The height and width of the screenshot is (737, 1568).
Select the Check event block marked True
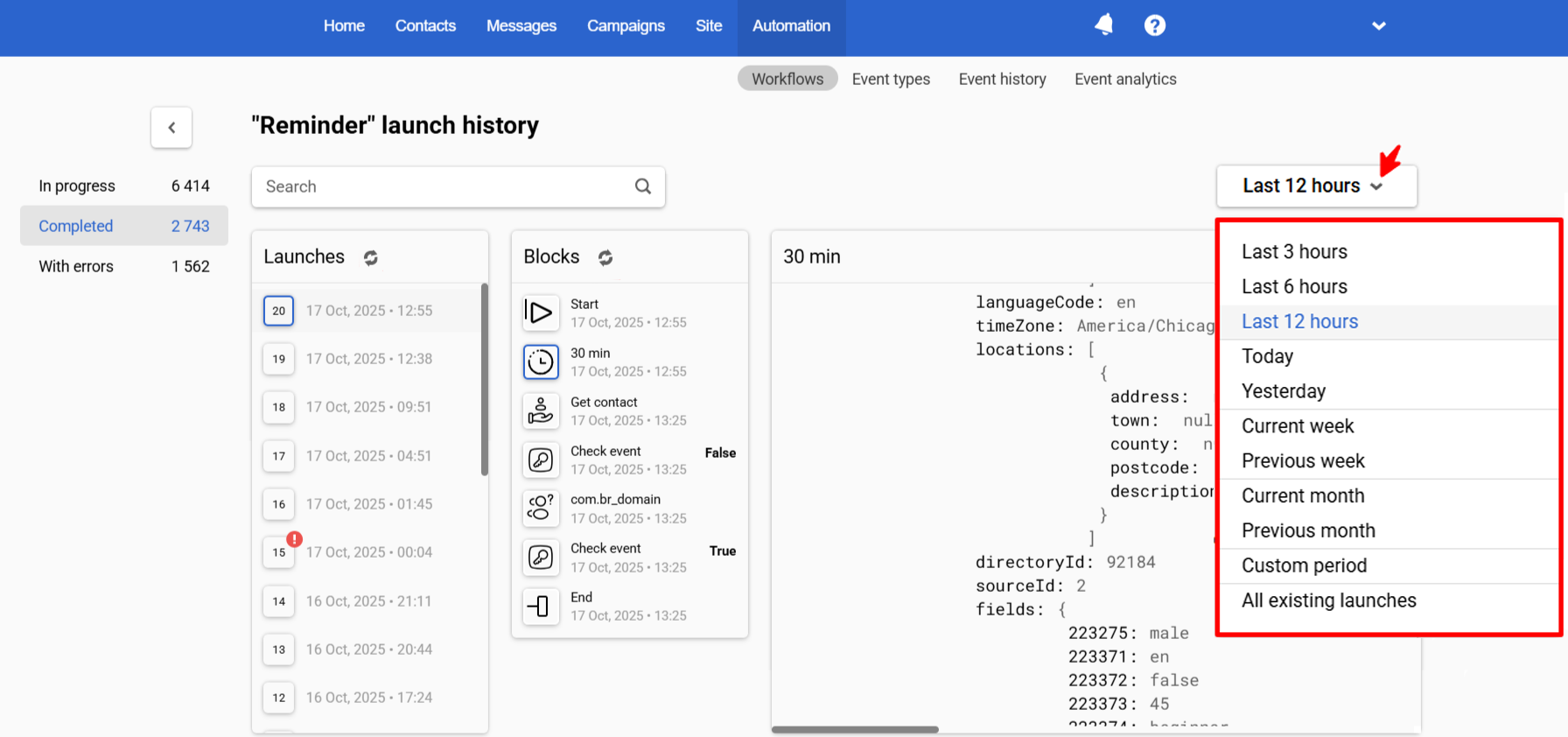[x=541, y=557]
